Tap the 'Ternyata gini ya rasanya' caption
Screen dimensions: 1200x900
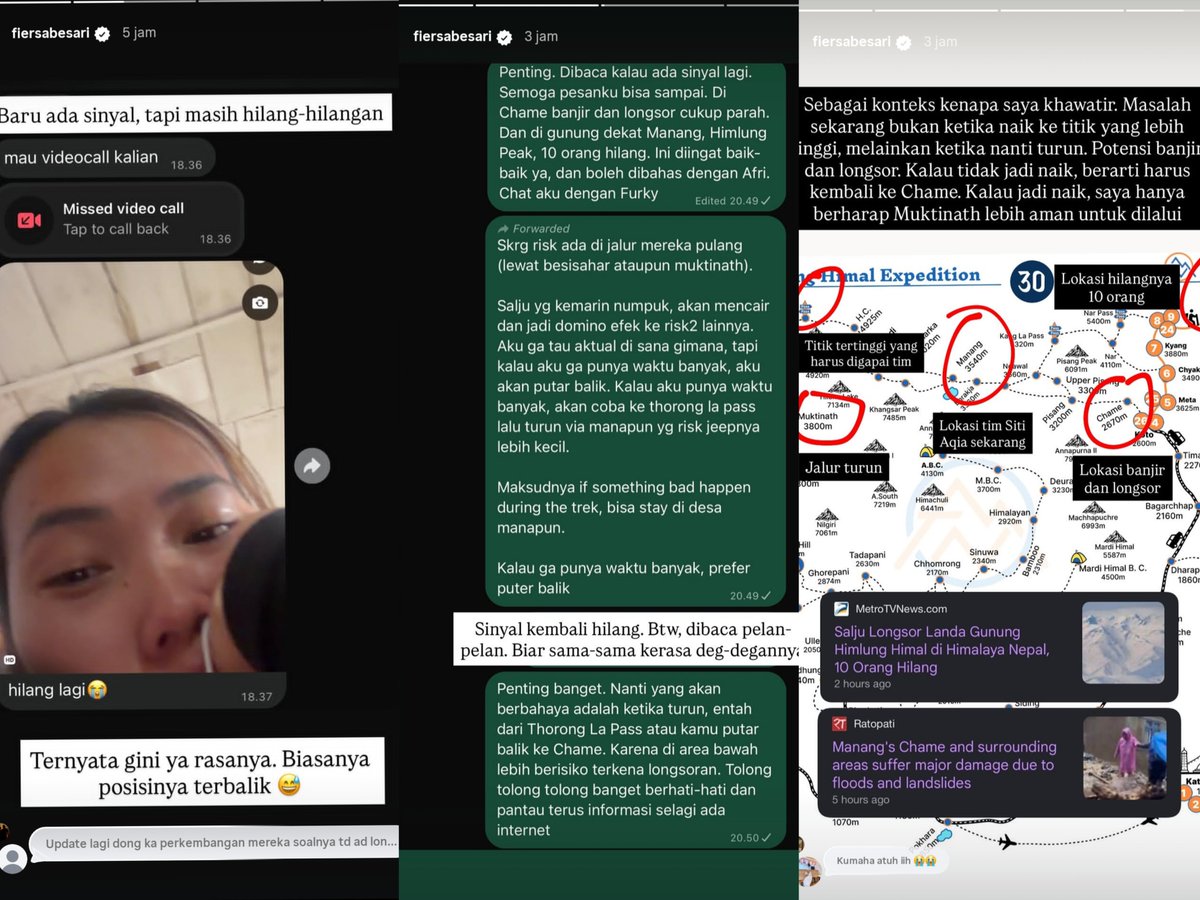pyautogui.click(x=202, y=773)
